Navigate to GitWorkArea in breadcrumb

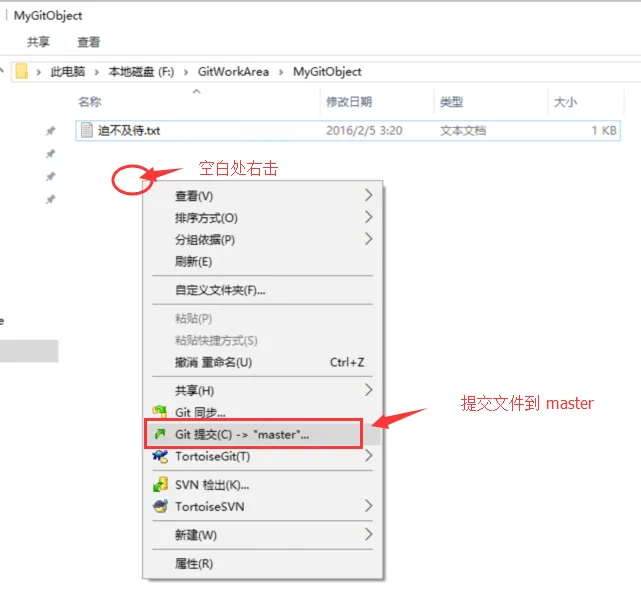tap(233, 72)
